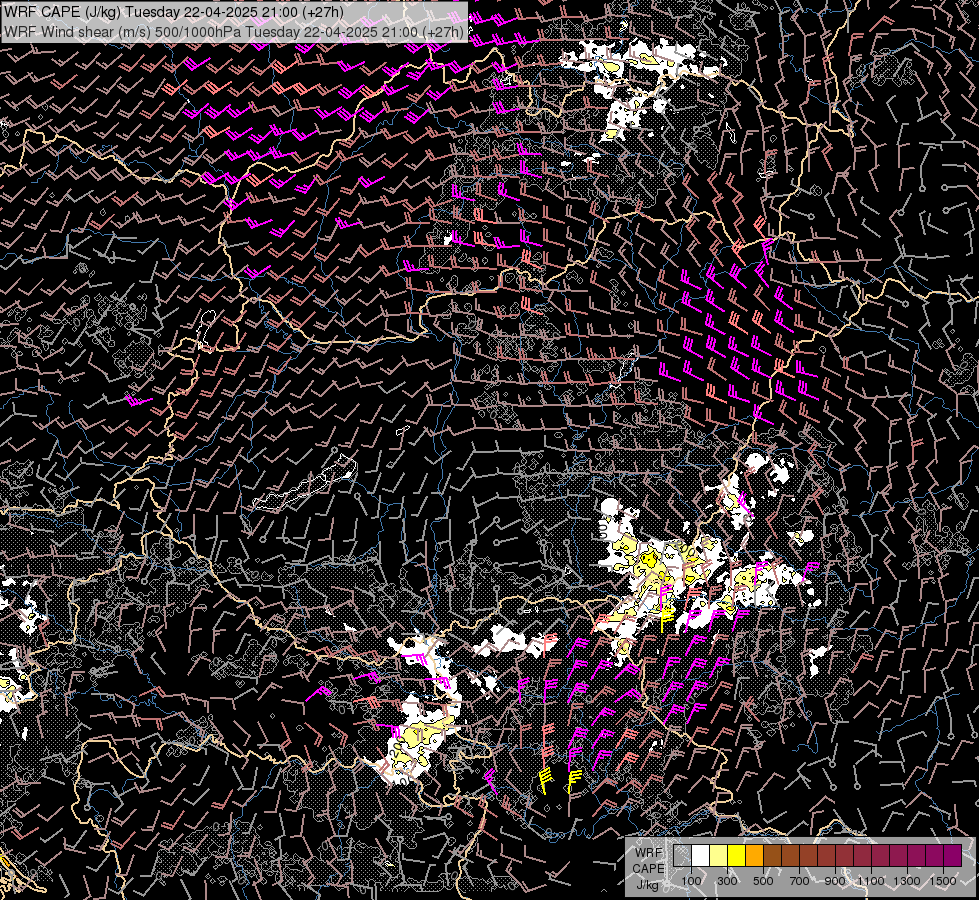Click the 'WRF CAPE (J/kg)' title line
Image resolution: width=979 pixels, height=900 pixels.
coord(174,12)
